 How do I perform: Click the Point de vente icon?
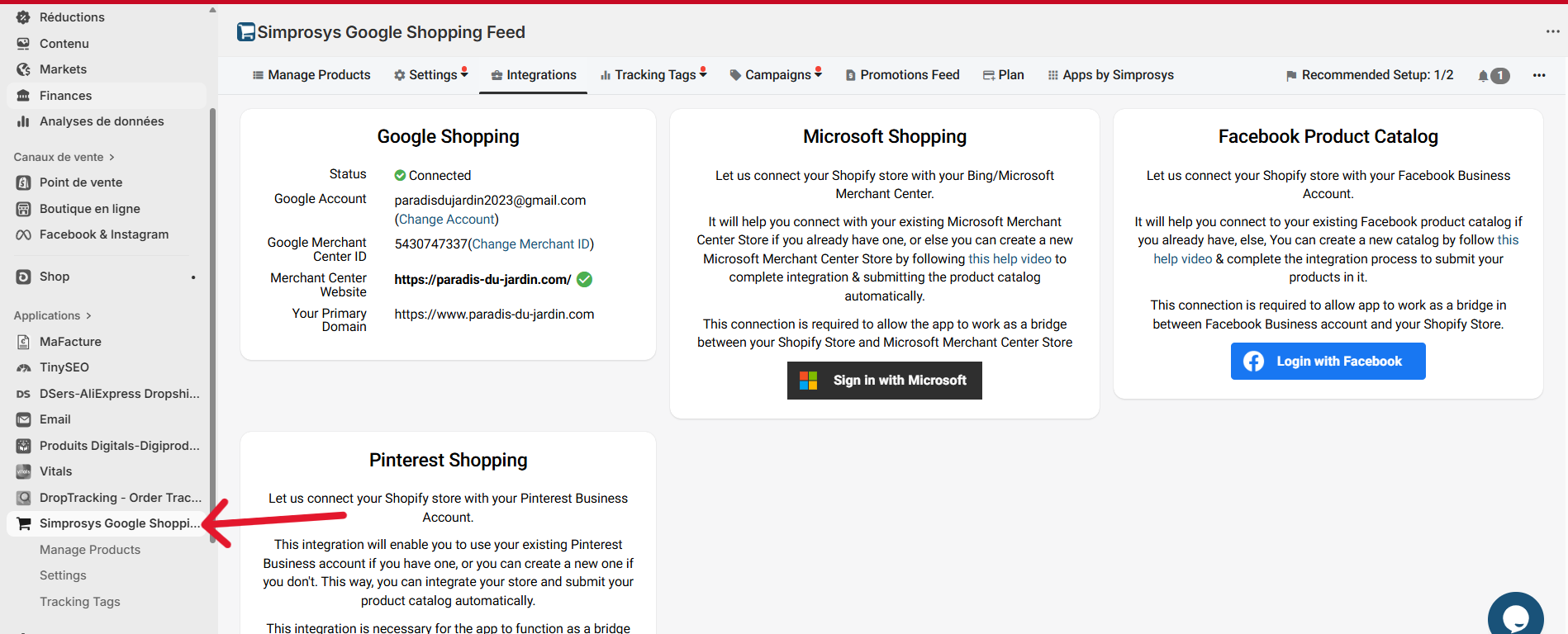[x=23, y=182]
